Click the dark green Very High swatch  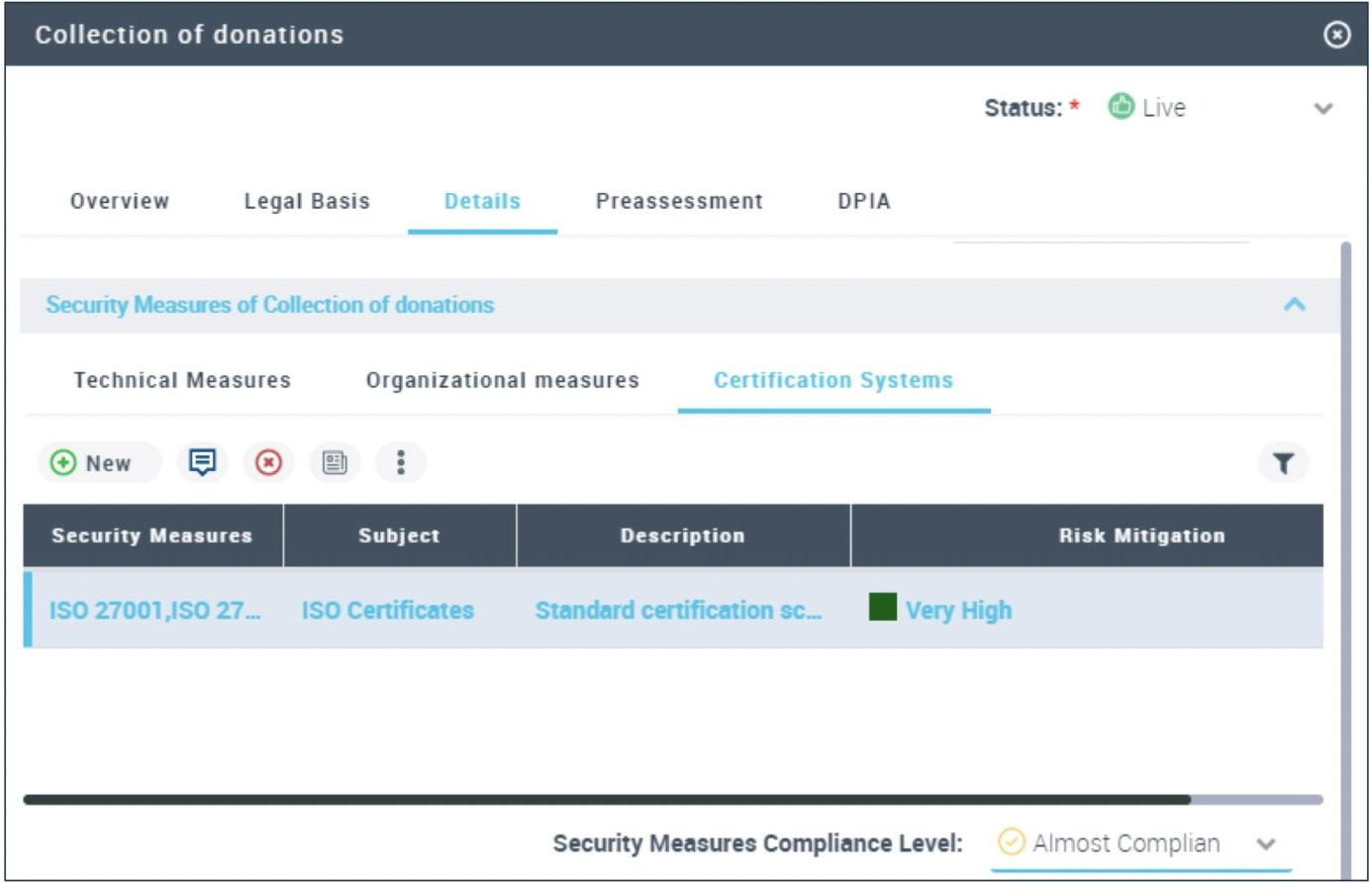882,607
